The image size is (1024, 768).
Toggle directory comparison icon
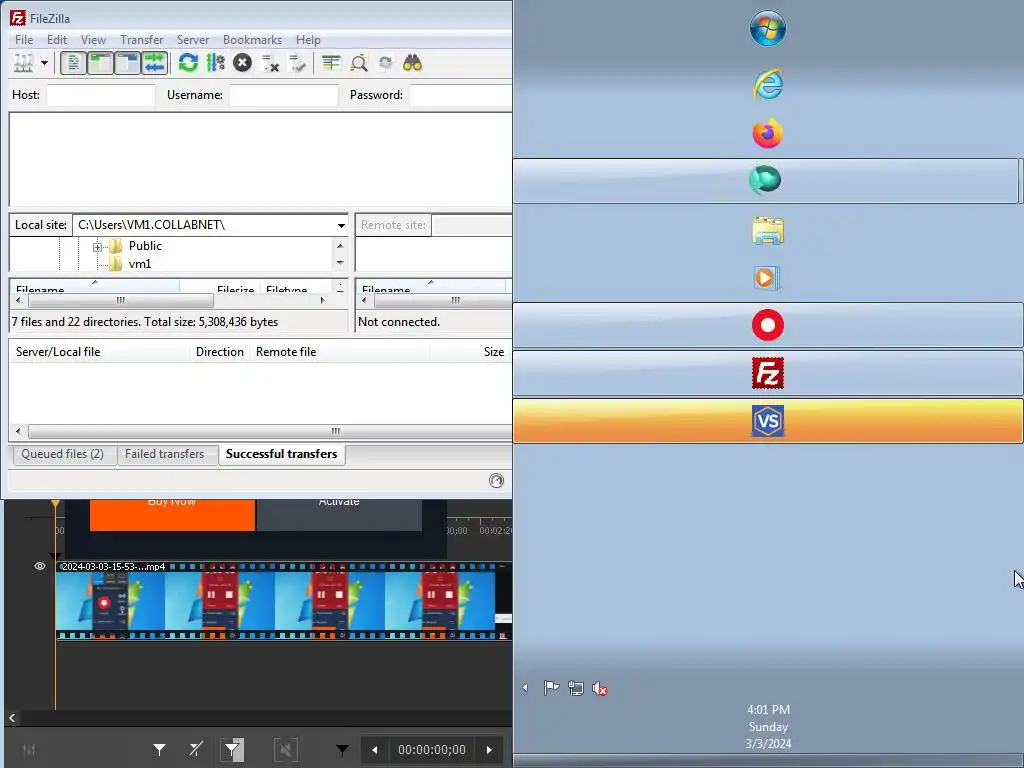359,63
